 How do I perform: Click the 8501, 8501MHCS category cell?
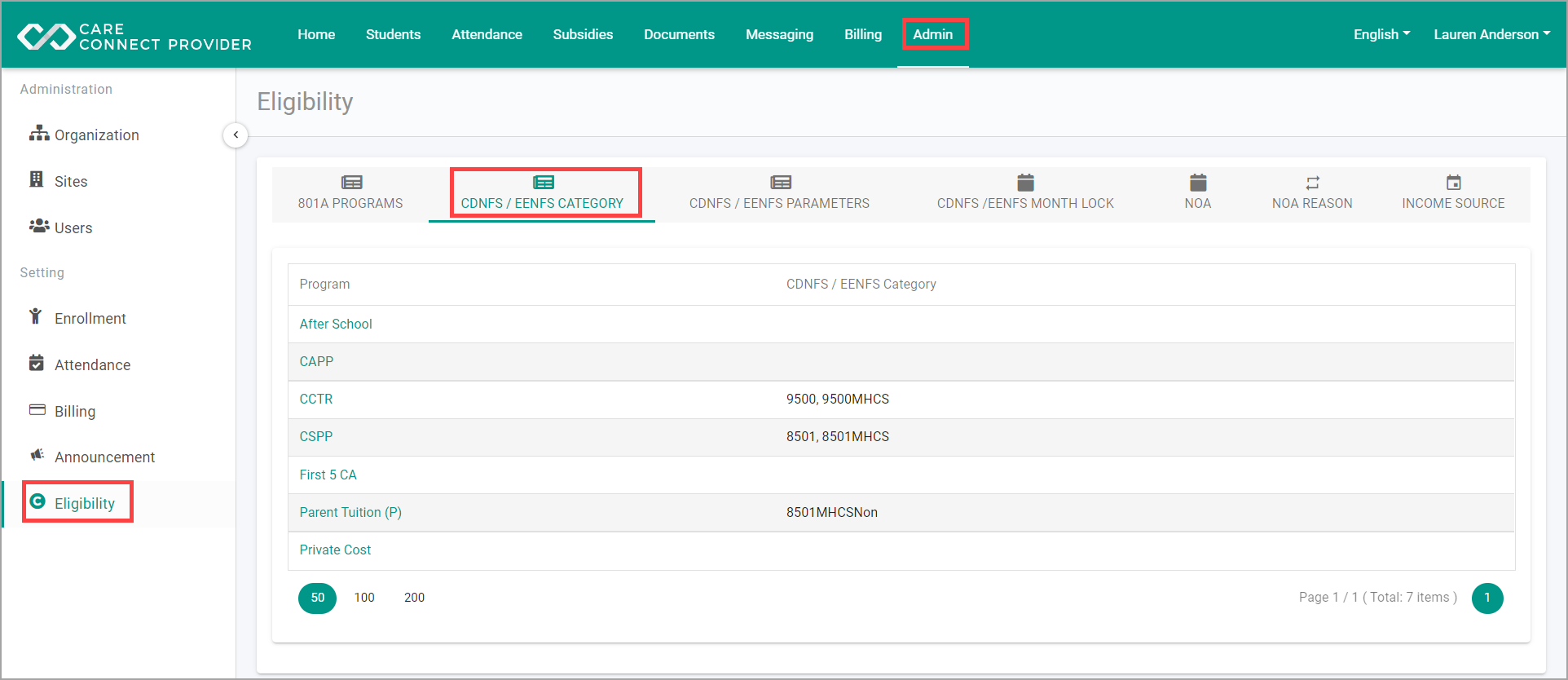tap(838, 436)
